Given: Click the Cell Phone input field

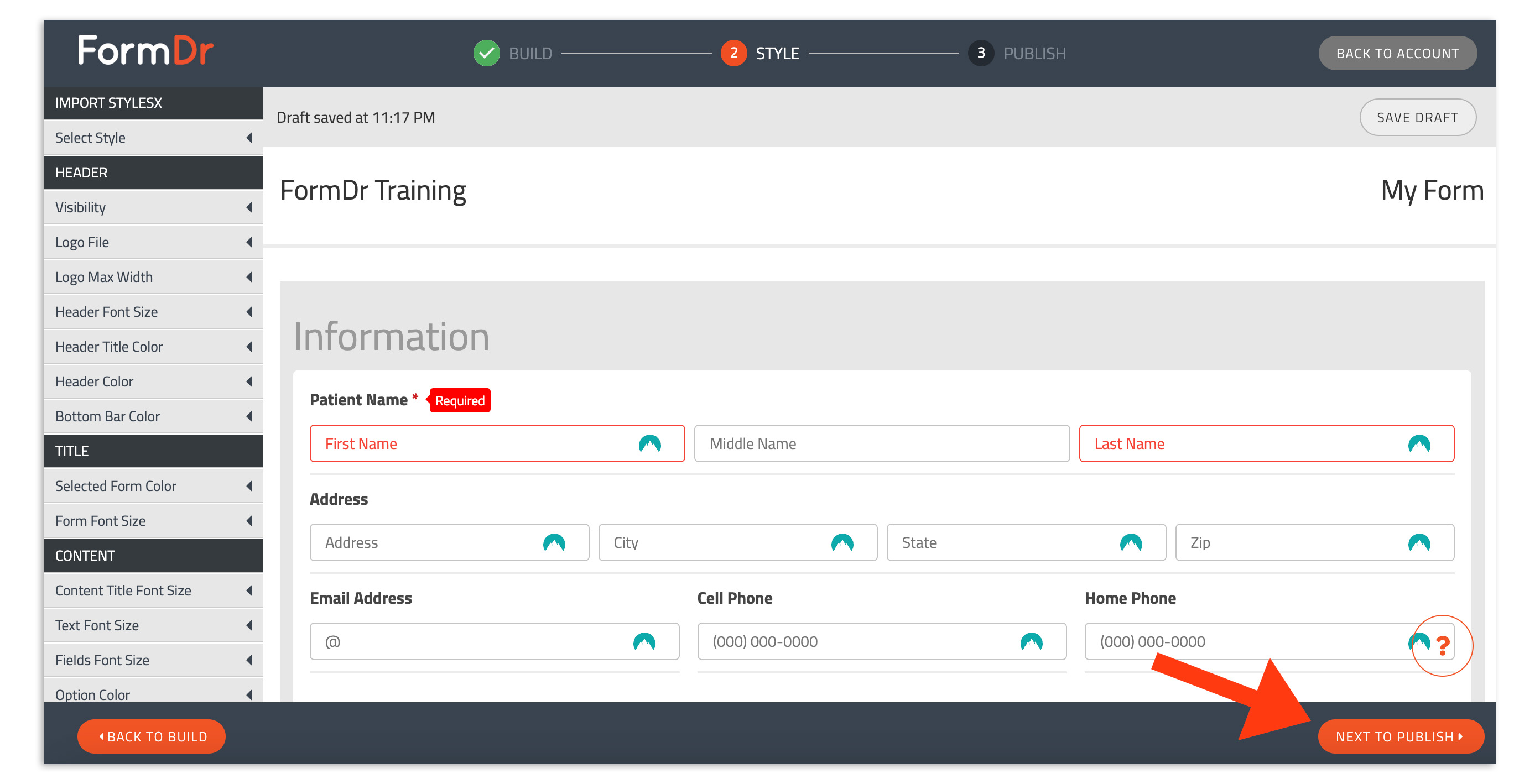Looking at the screenshot, I should (x=882, y=642).
